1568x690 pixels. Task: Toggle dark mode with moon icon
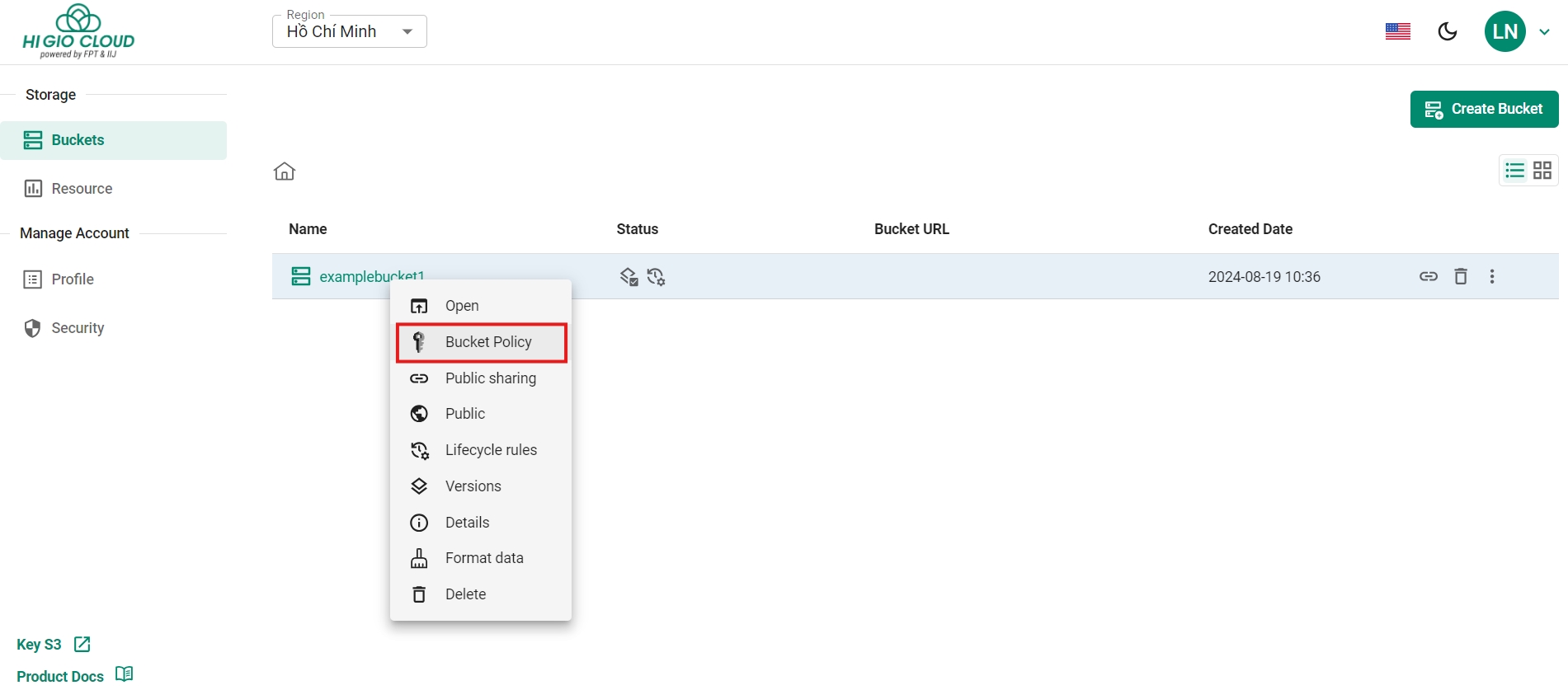1447,31
